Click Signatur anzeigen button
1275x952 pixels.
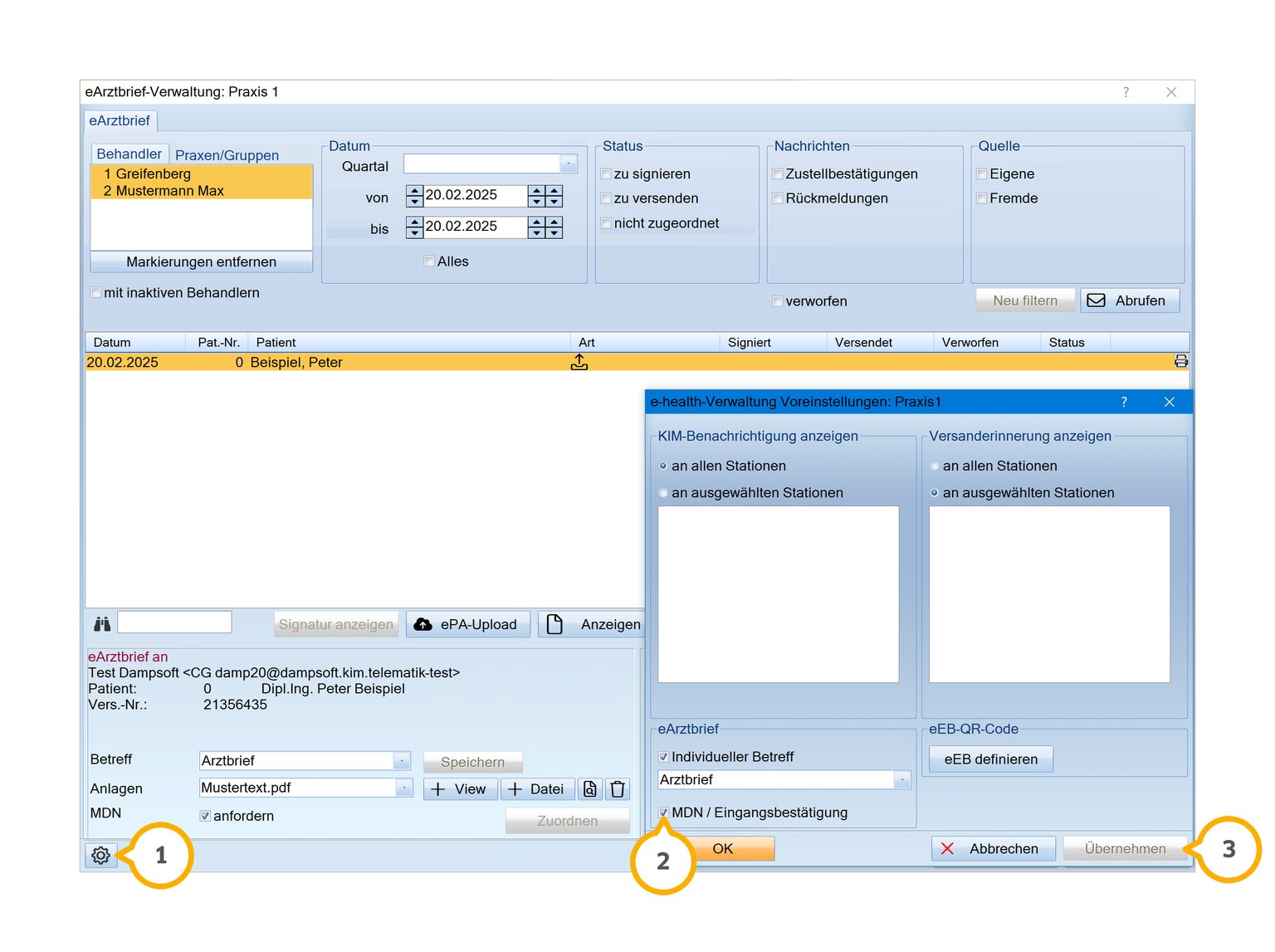(335, 624)
